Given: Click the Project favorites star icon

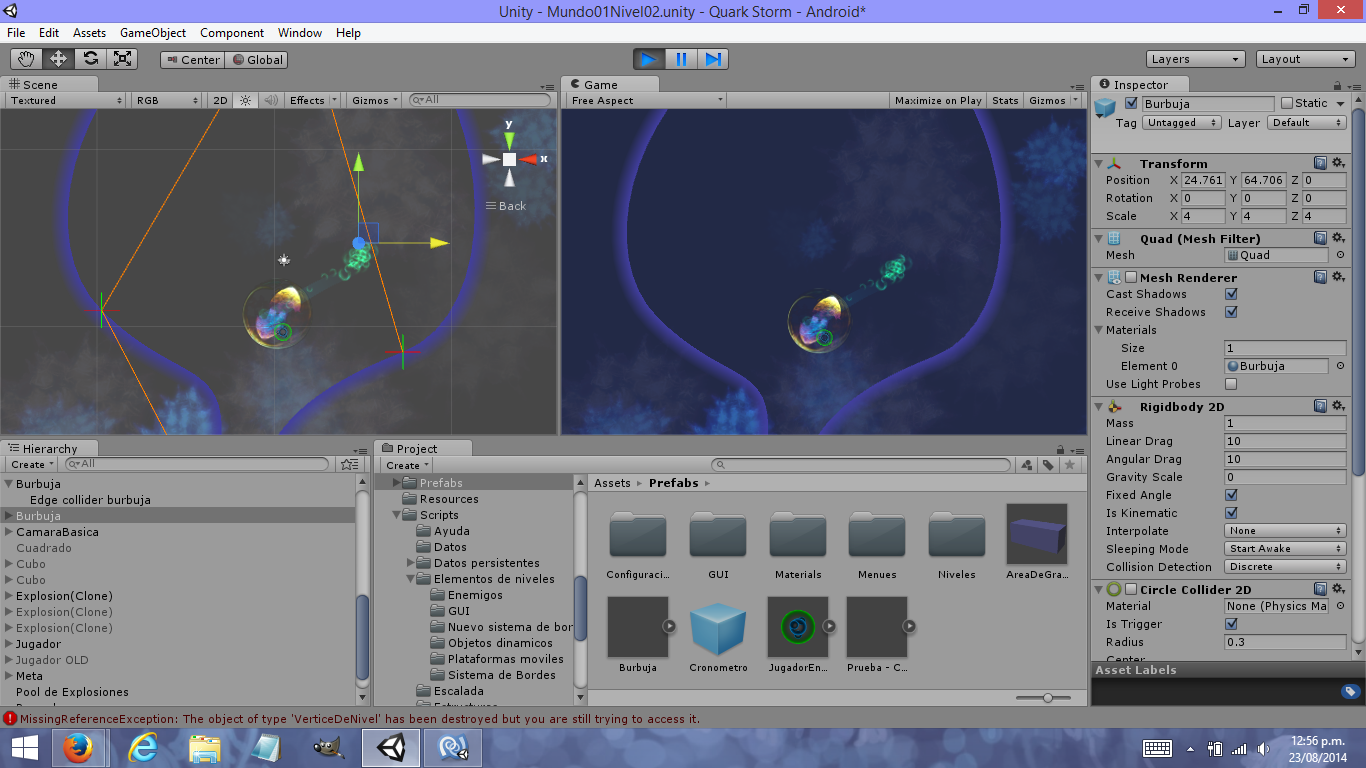Looking at the screenshot, I should click(1070, 465).
